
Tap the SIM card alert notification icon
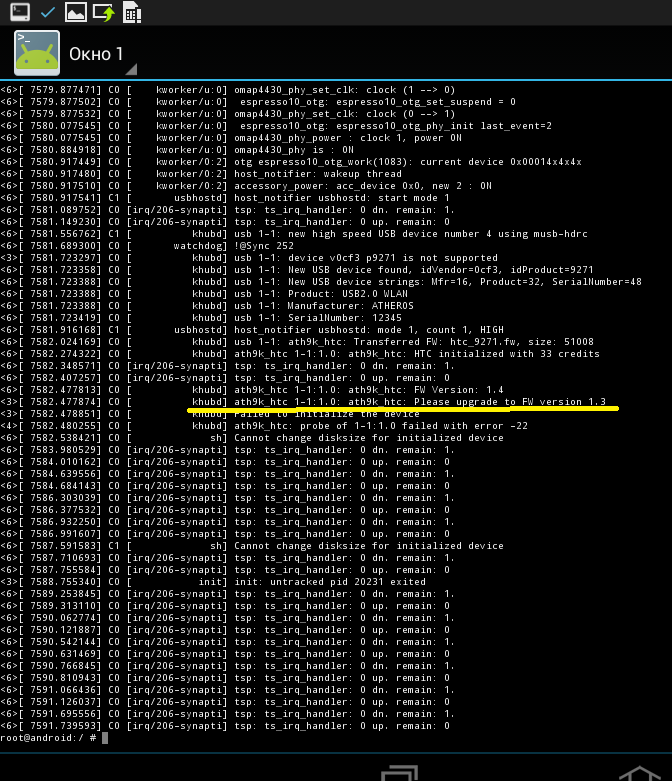click(x=132, y=12)
